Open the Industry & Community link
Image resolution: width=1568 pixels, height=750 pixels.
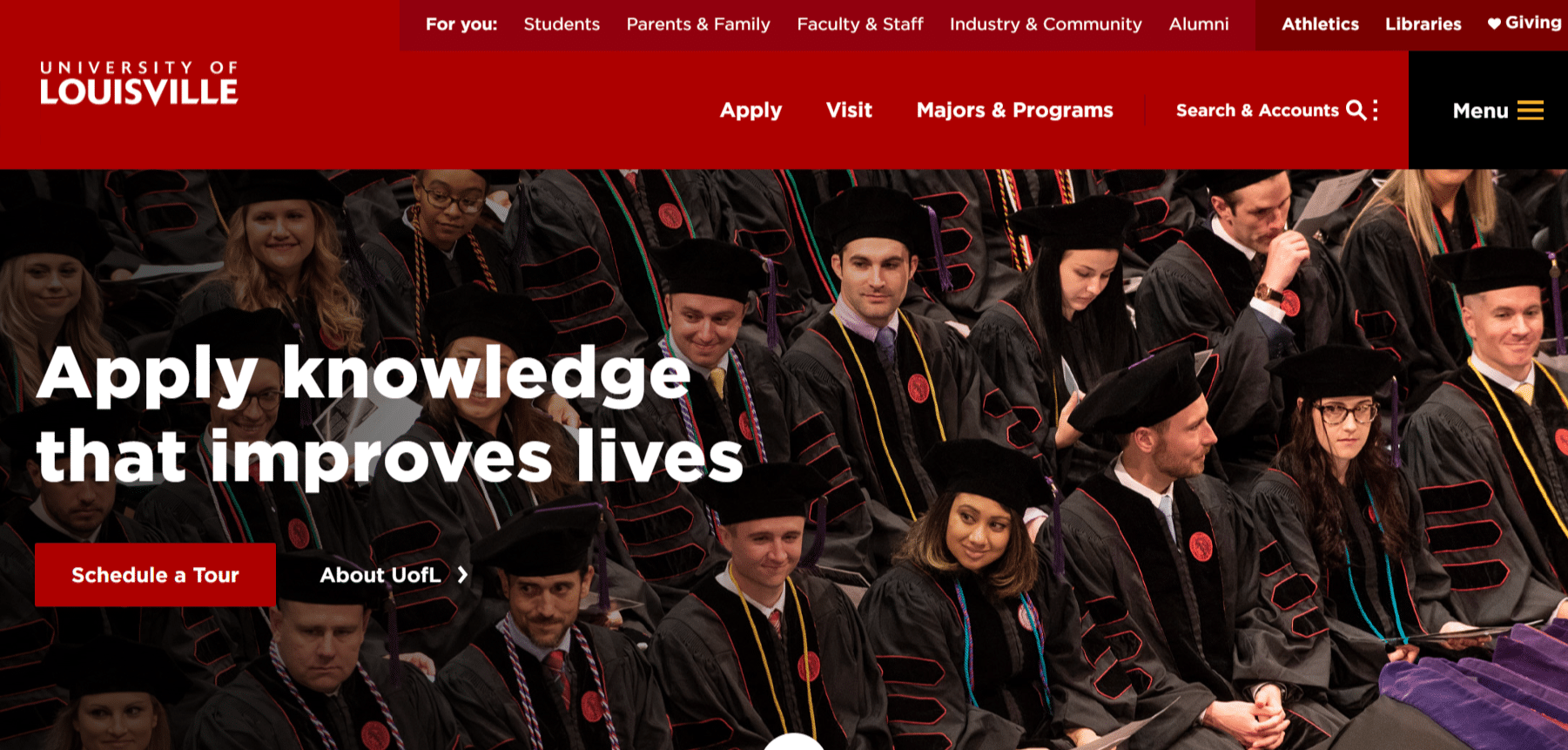1046,24
